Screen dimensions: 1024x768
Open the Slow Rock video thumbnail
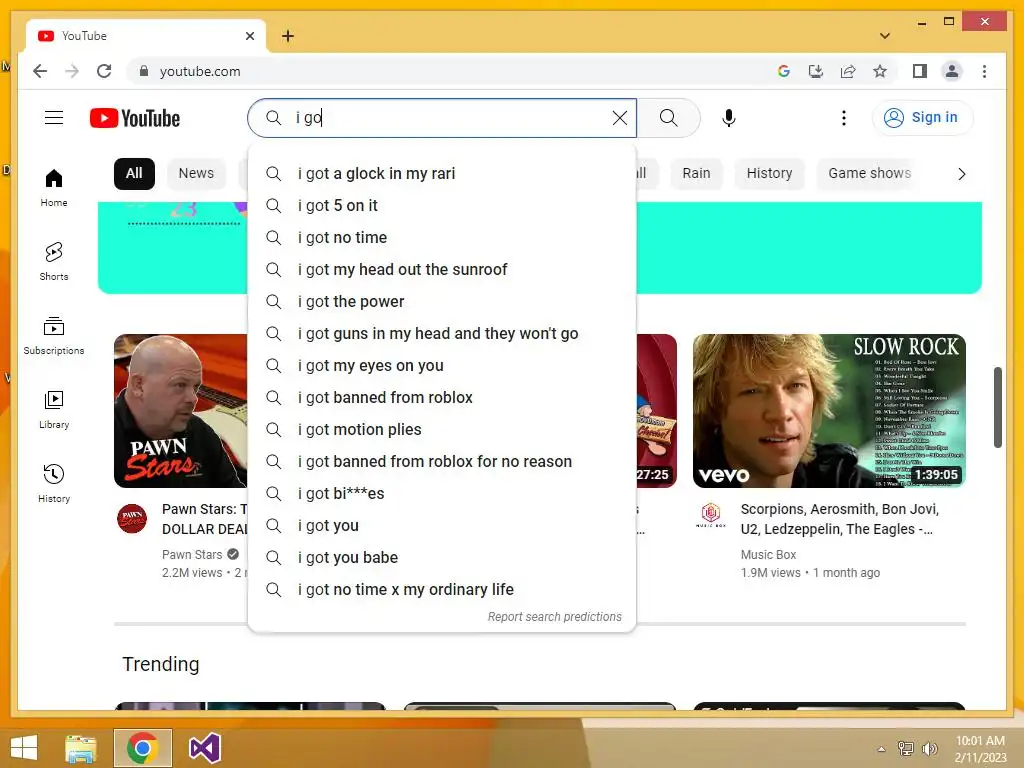[x=829, y=411]
